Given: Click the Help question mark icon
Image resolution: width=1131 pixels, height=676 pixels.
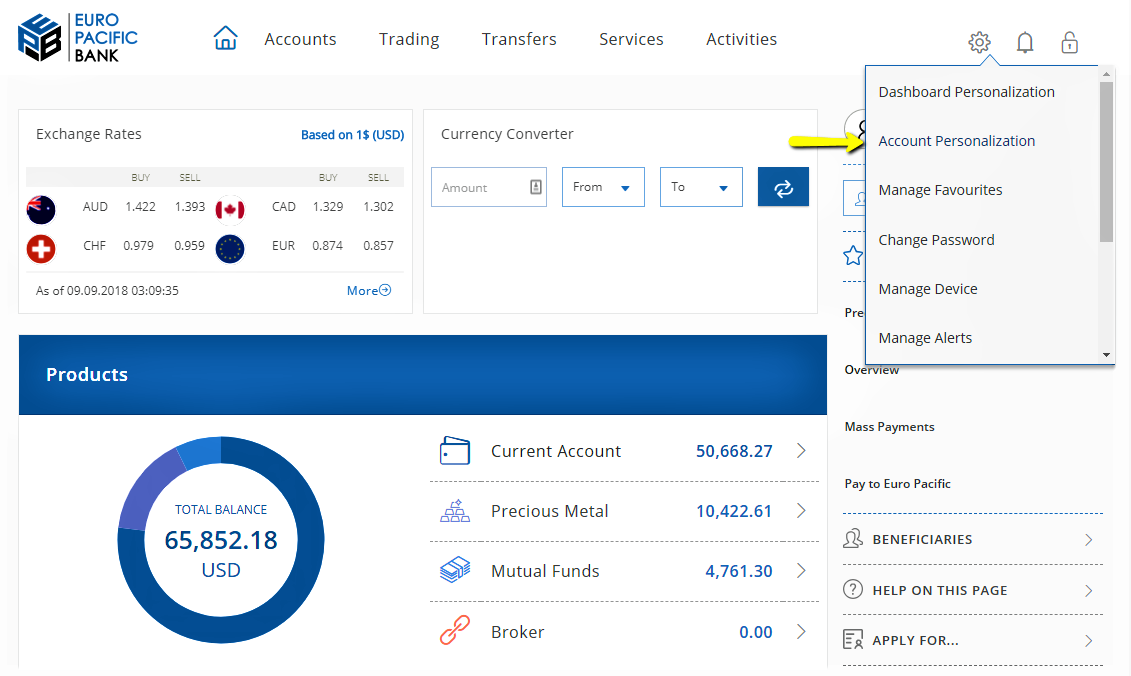Looking at the screenshot, I should pyautogui.click(x=853, y=589).
